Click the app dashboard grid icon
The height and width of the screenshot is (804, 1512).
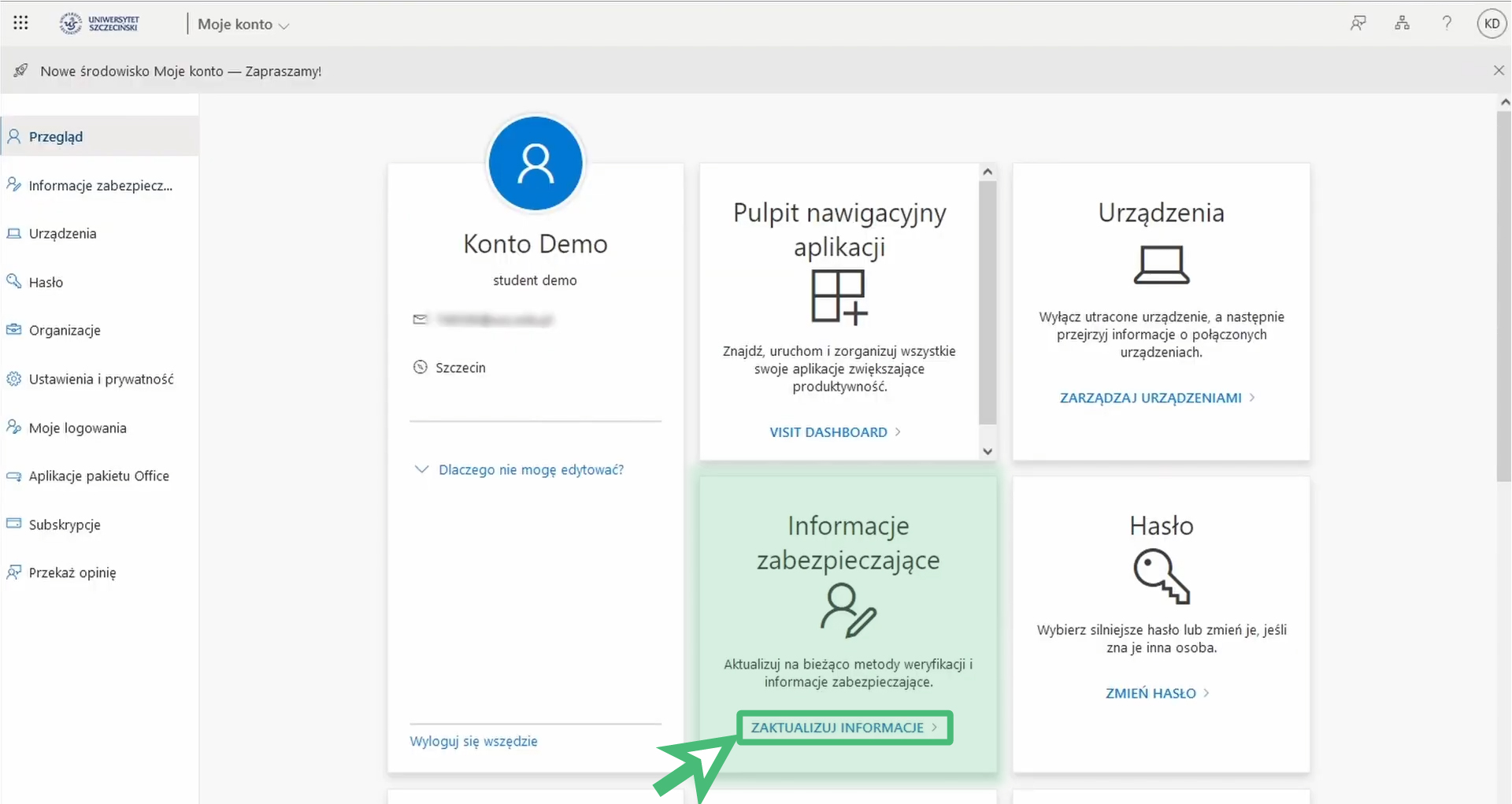coord(839,297)
